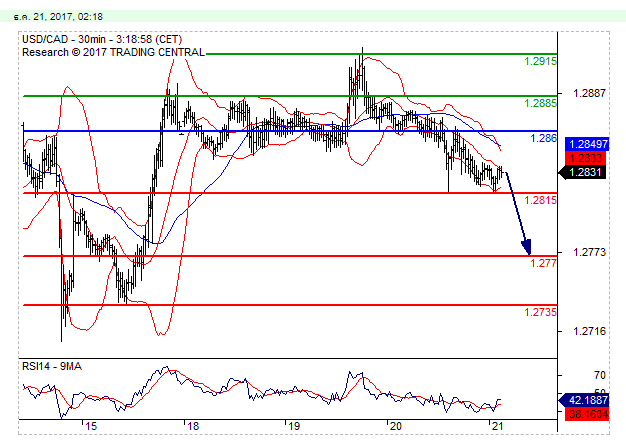The image size is (626, 442).
Task: Click date 19 on the time axis
Action: tap(294, 426)
